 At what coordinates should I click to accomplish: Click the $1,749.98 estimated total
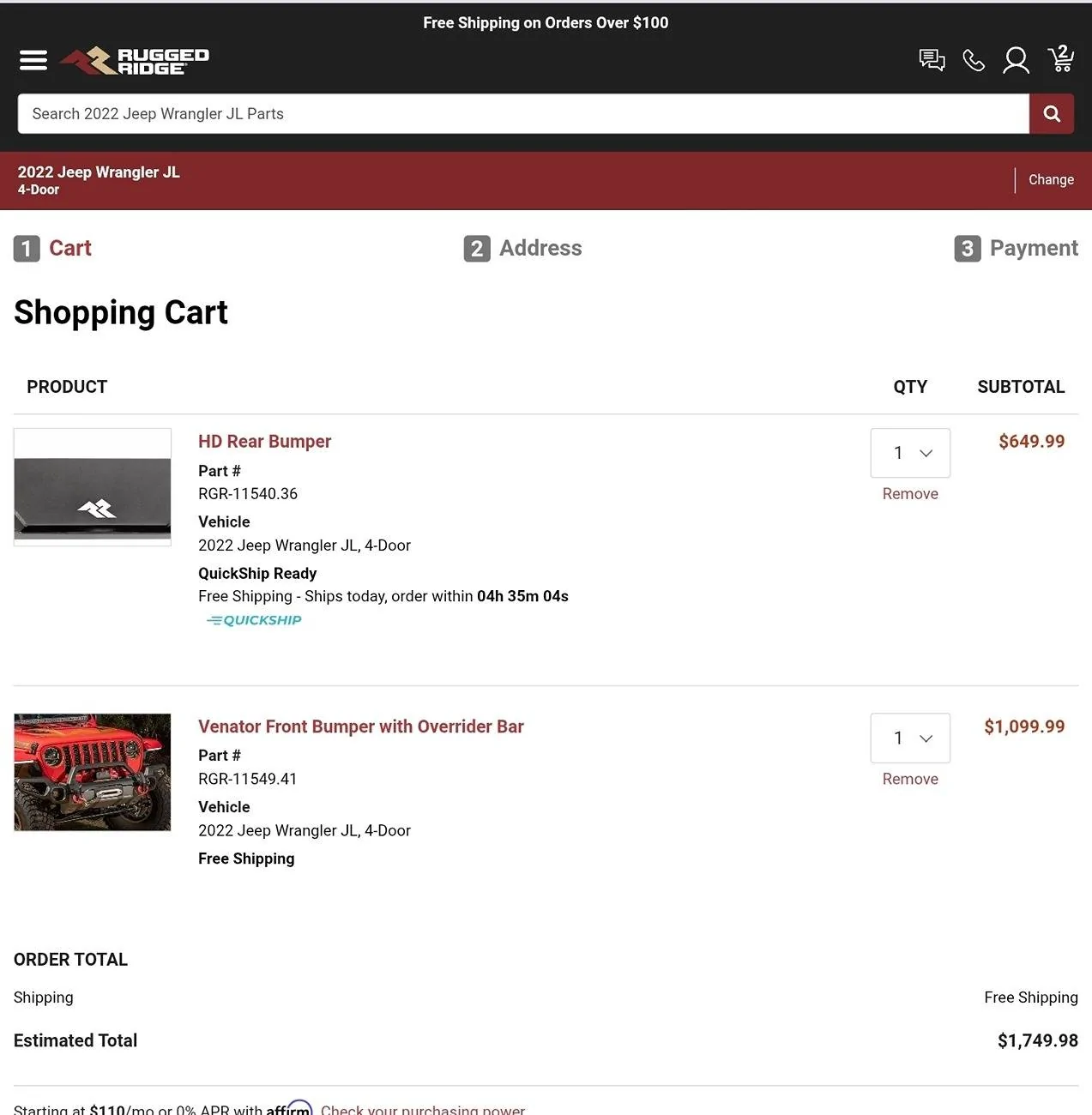[1038, 1040]
